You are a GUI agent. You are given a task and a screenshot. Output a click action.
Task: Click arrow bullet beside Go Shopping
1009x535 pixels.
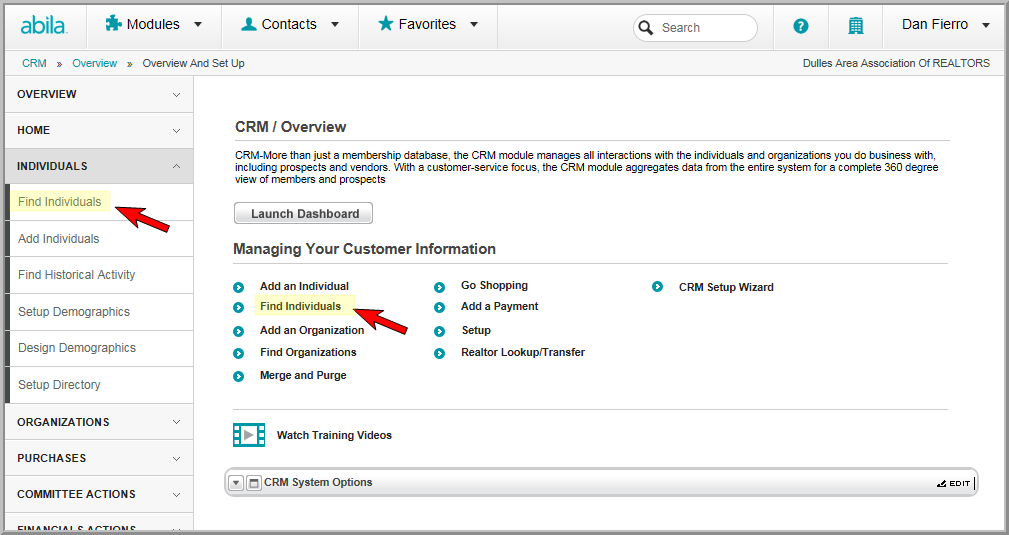coord(440,287)
